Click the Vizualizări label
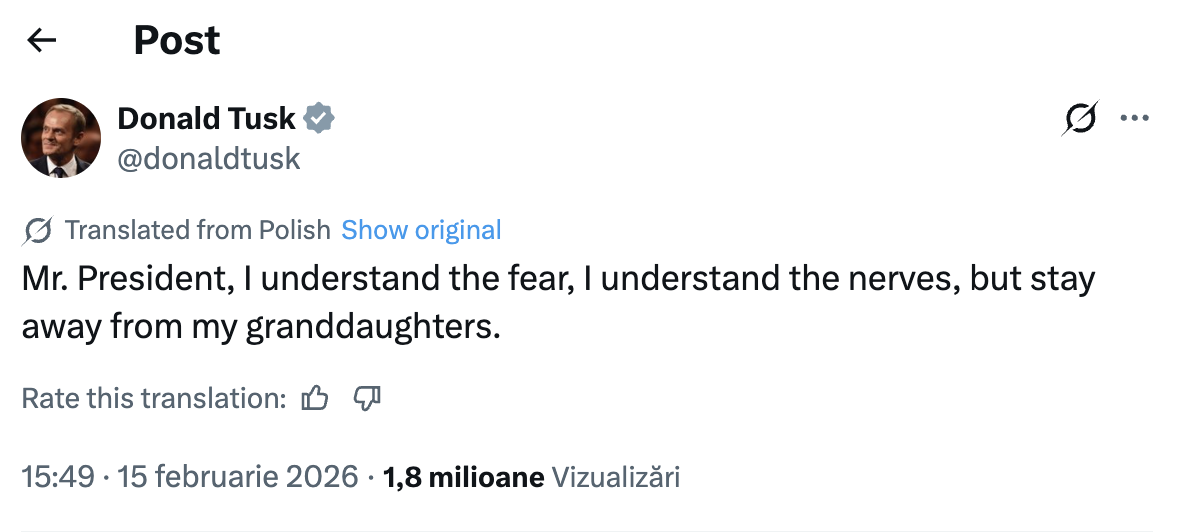 616,477
